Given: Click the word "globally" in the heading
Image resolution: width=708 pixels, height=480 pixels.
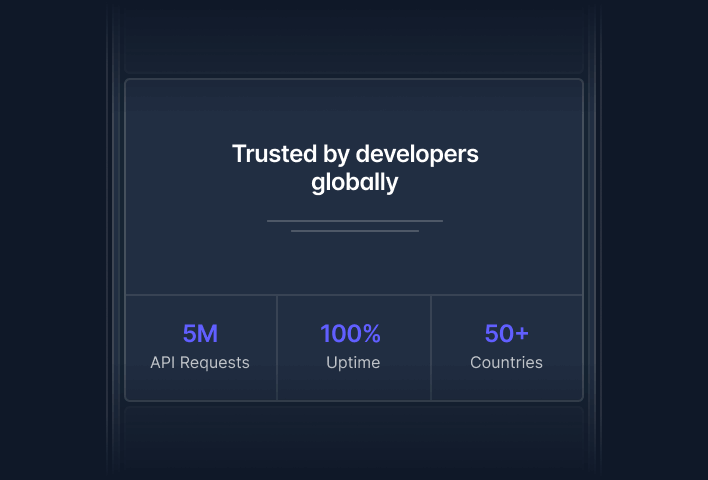Looking at the screenshot, I should pos(354,184).
